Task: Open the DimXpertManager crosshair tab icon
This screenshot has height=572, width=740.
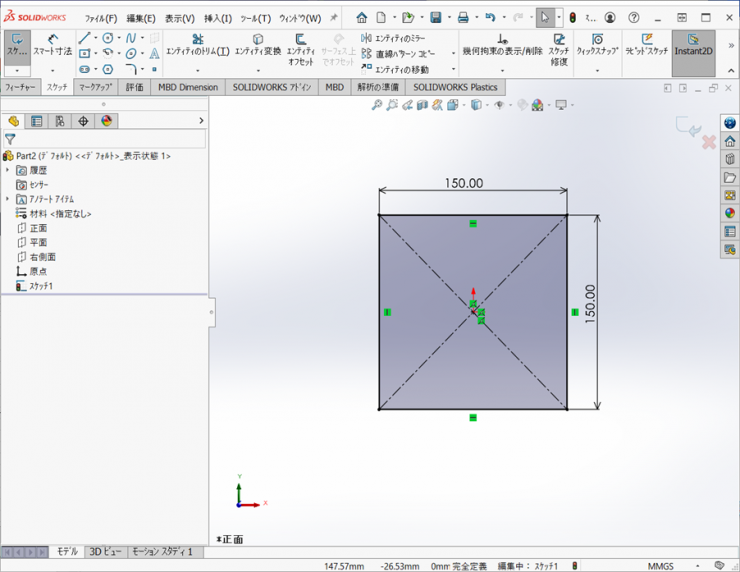Action: click(x=83, y=121)
